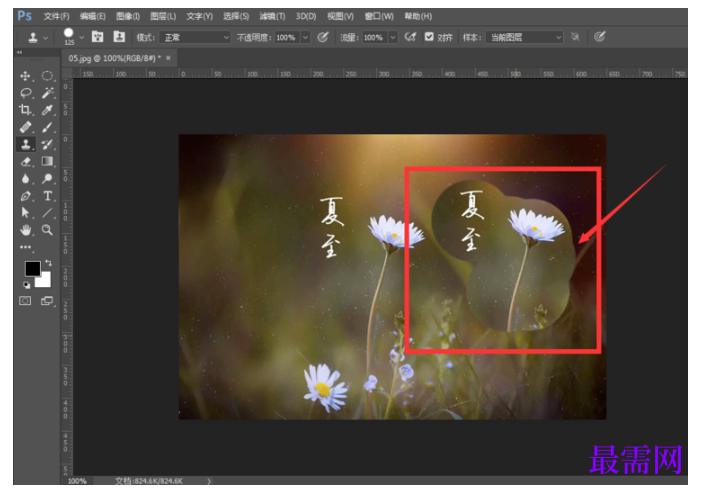Open the 帮助(H) menu
This screenshot has height=491, width=701.
(418, 17)
